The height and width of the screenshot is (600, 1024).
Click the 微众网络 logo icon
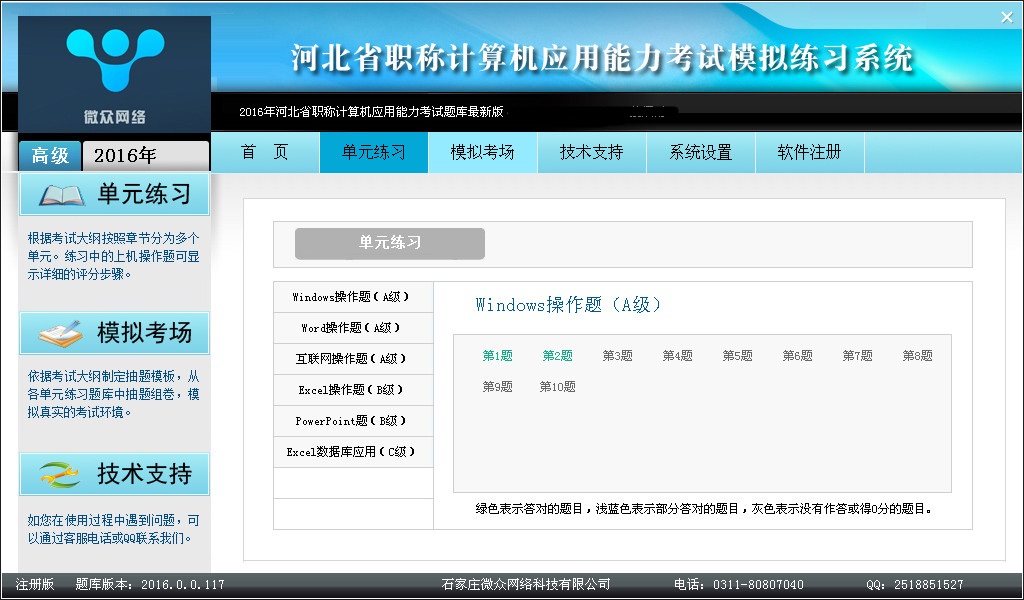[114, 62]
